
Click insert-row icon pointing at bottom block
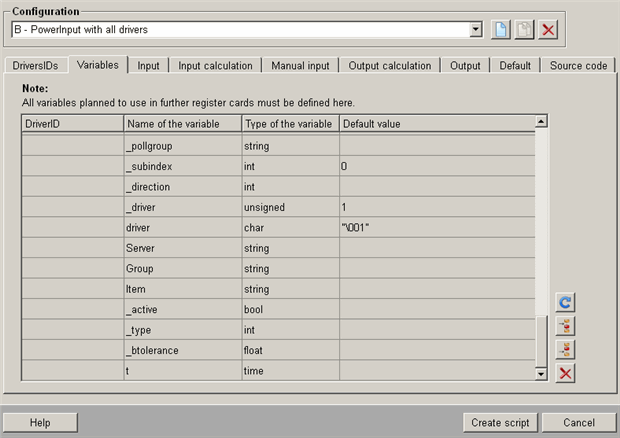coord(565,349)
